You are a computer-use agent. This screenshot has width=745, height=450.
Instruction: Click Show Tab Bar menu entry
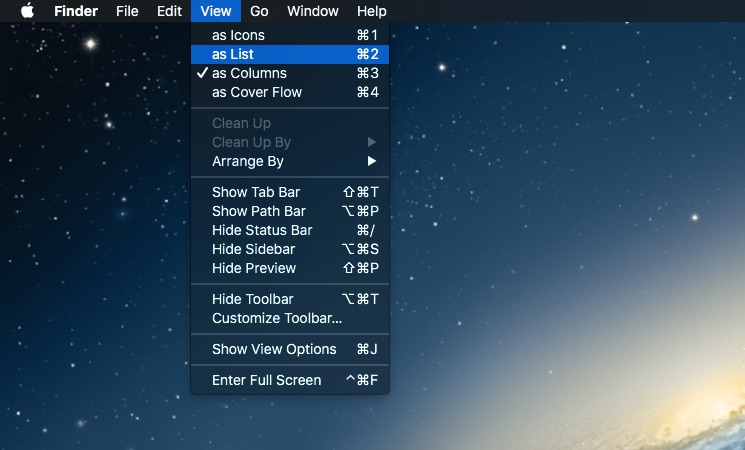pos(290,192)
